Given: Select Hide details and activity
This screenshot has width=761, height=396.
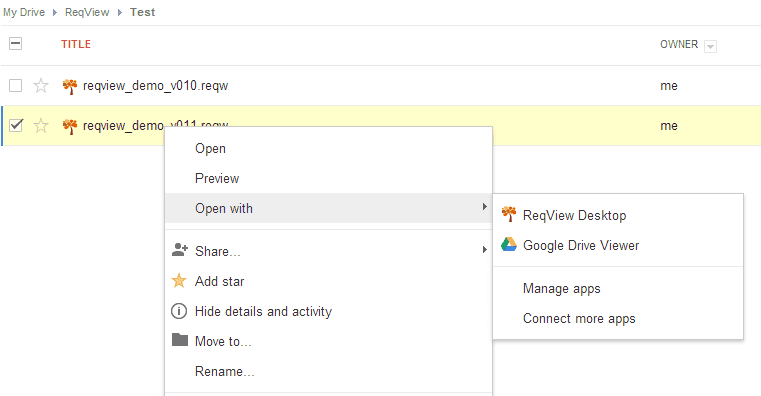Looking at the screenshot, I should (x=329, y=311).
